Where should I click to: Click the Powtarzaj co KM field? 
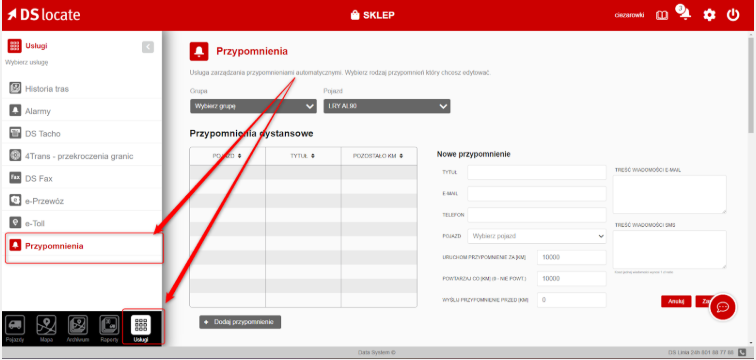click(571, 279)
